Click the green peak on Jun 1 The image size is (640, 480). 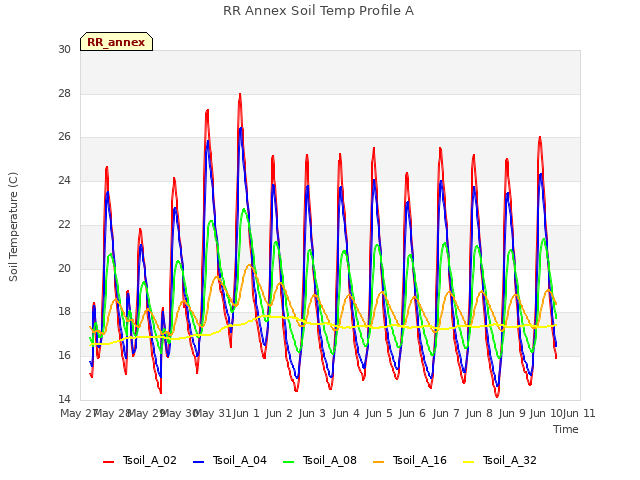click(244, 209)
